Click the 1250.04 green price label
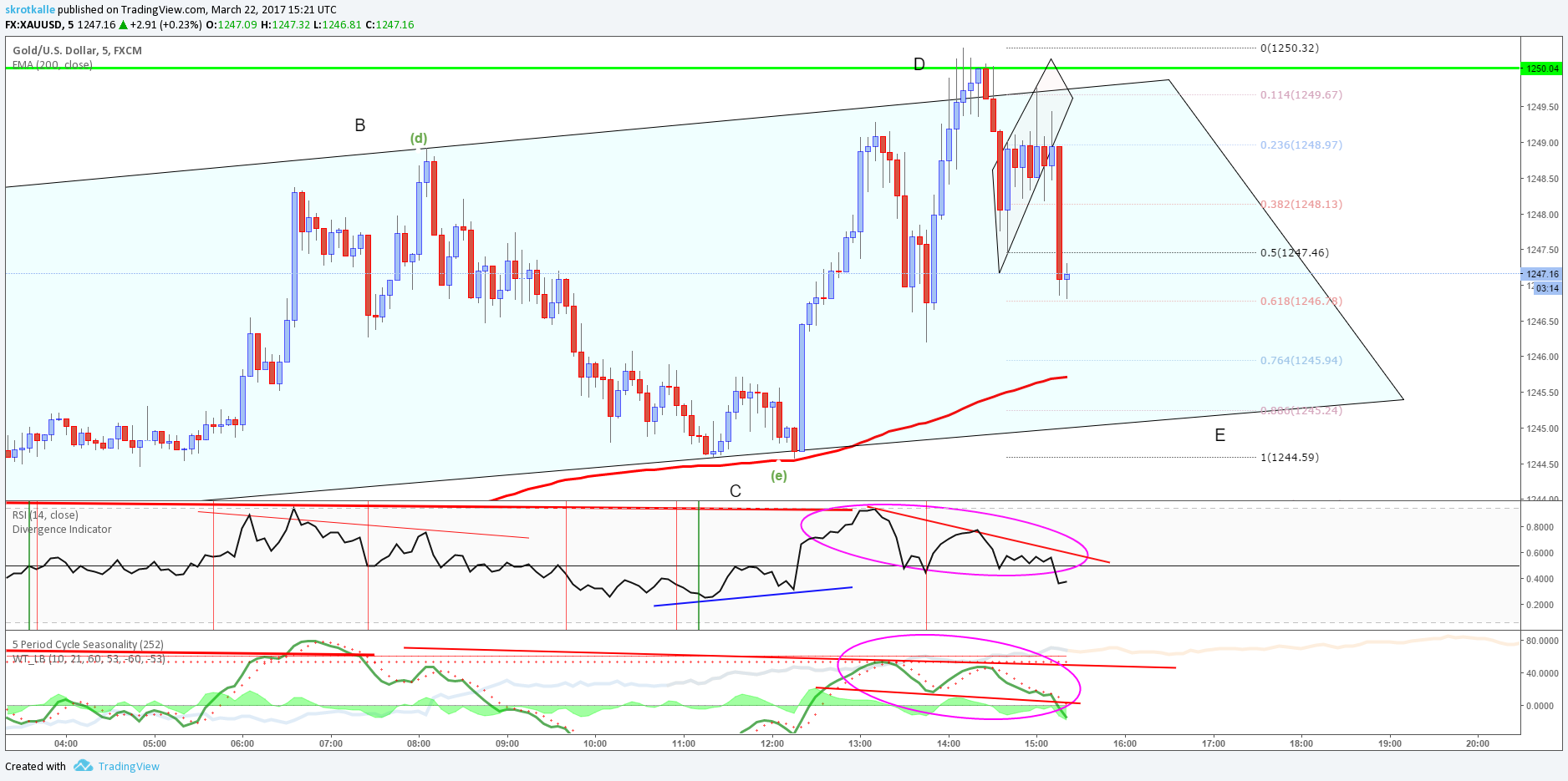The height and width of the screenshot is (781, 1568). (1542, 68)
